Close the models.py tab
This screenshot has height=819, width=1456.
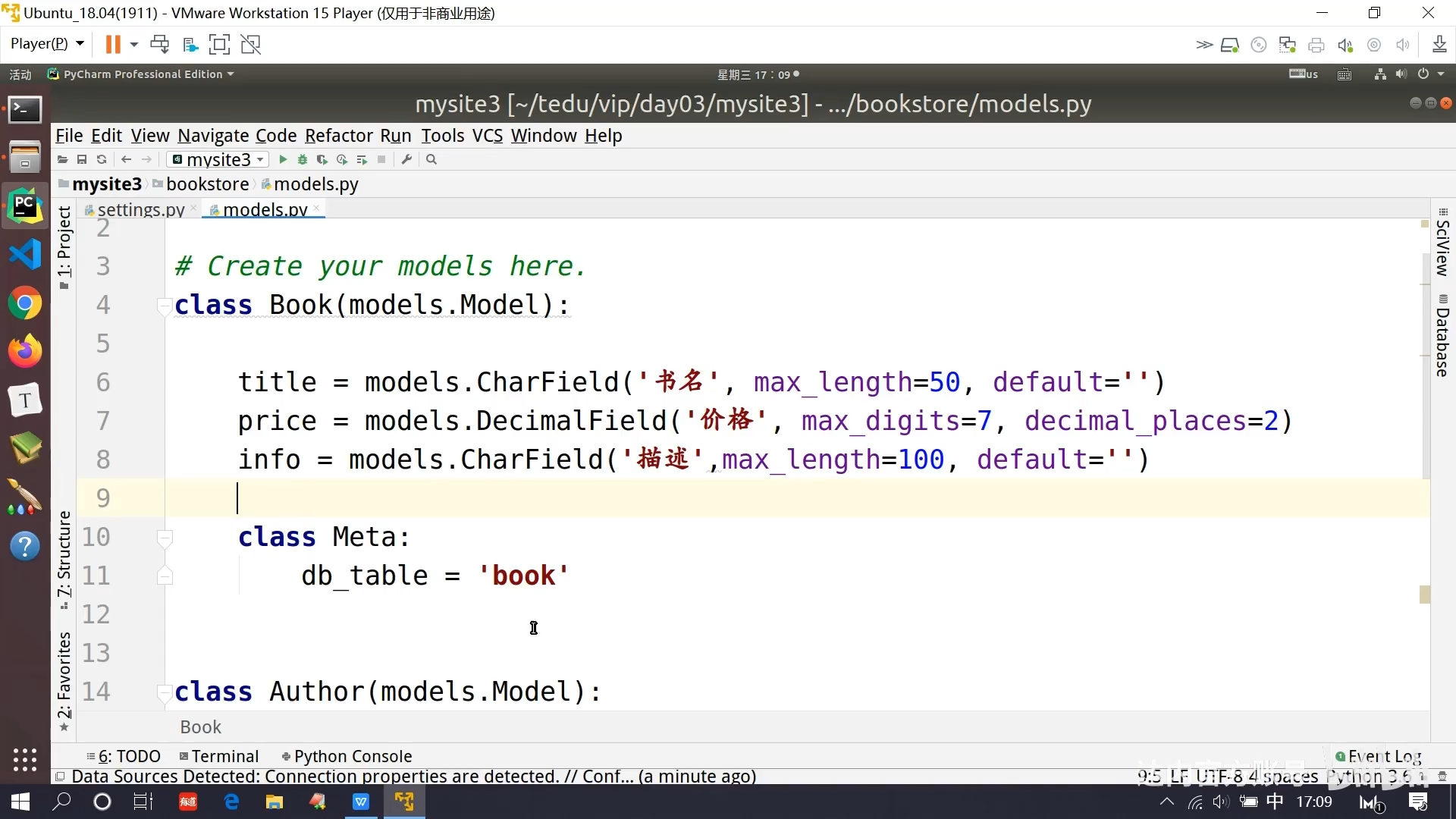tap(316, 208)
